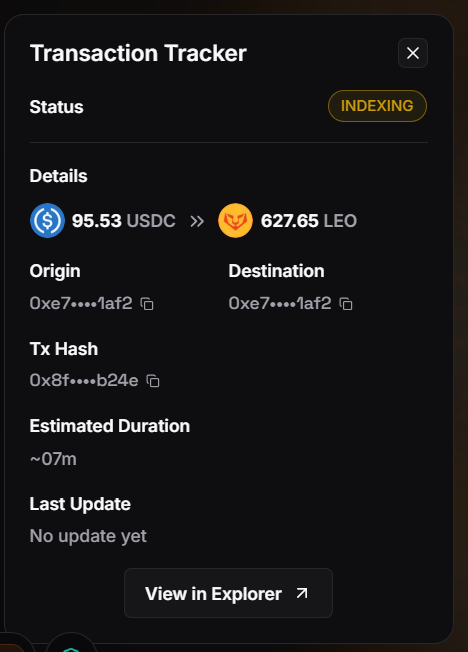Click the USDC token icon

[47, 220]
